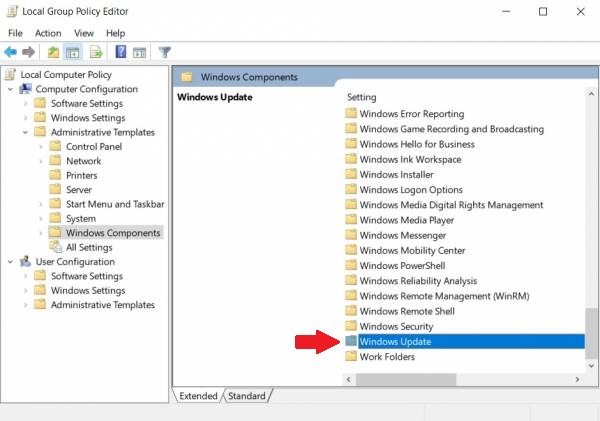Open the File menu
This screenshot has height=421, width=600.
pos(15,33)
